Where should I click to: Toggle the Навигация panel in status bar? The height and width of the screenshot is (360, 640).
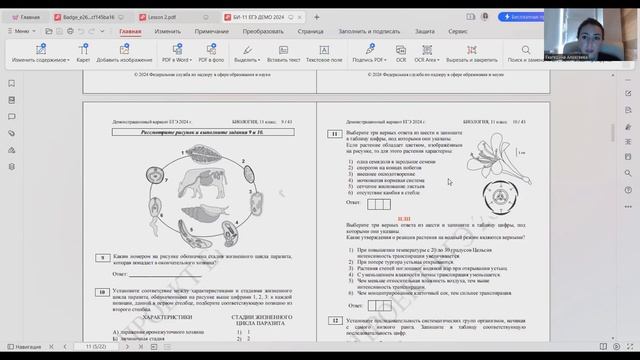24,347
